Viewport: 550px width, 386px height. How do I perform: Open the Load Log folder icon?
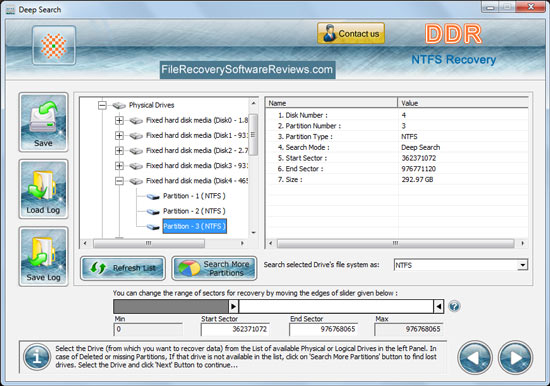(x=43, y=189)
